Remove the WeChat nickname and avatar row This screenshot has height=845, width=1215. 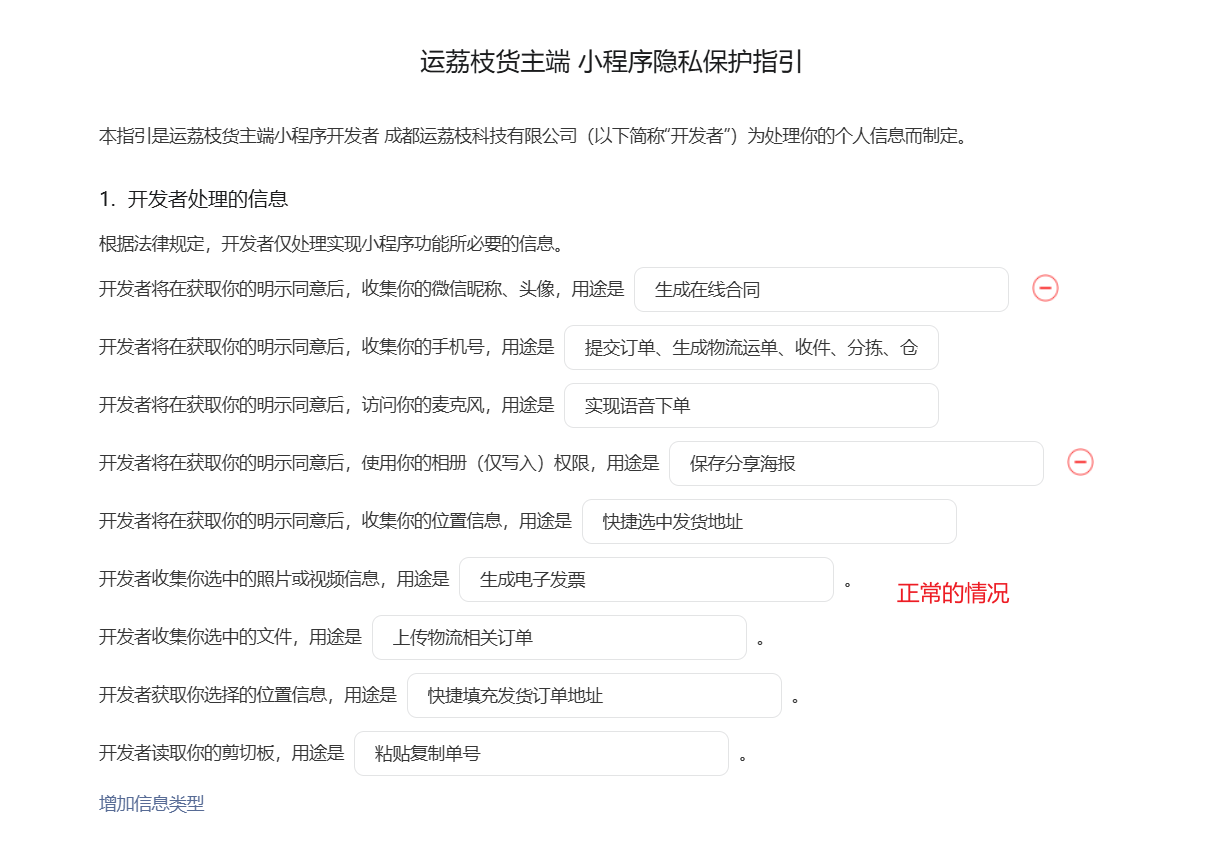pos(1045,288)
